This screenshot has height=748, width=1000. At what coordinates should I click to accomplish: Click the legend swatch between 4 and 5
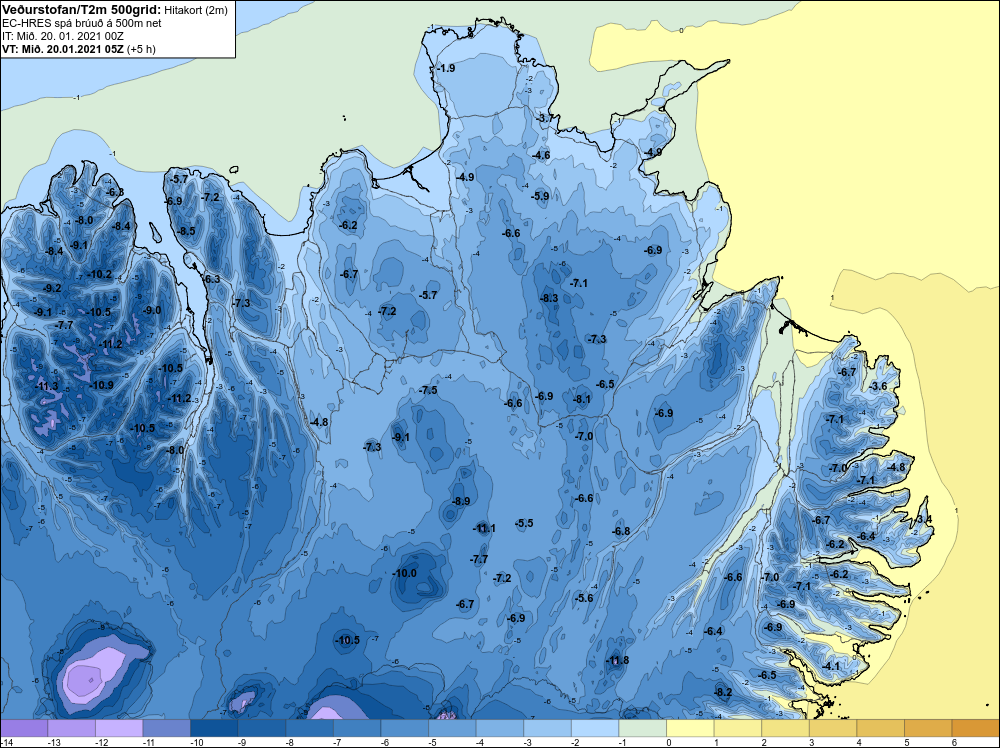click(x=881, y=728)
